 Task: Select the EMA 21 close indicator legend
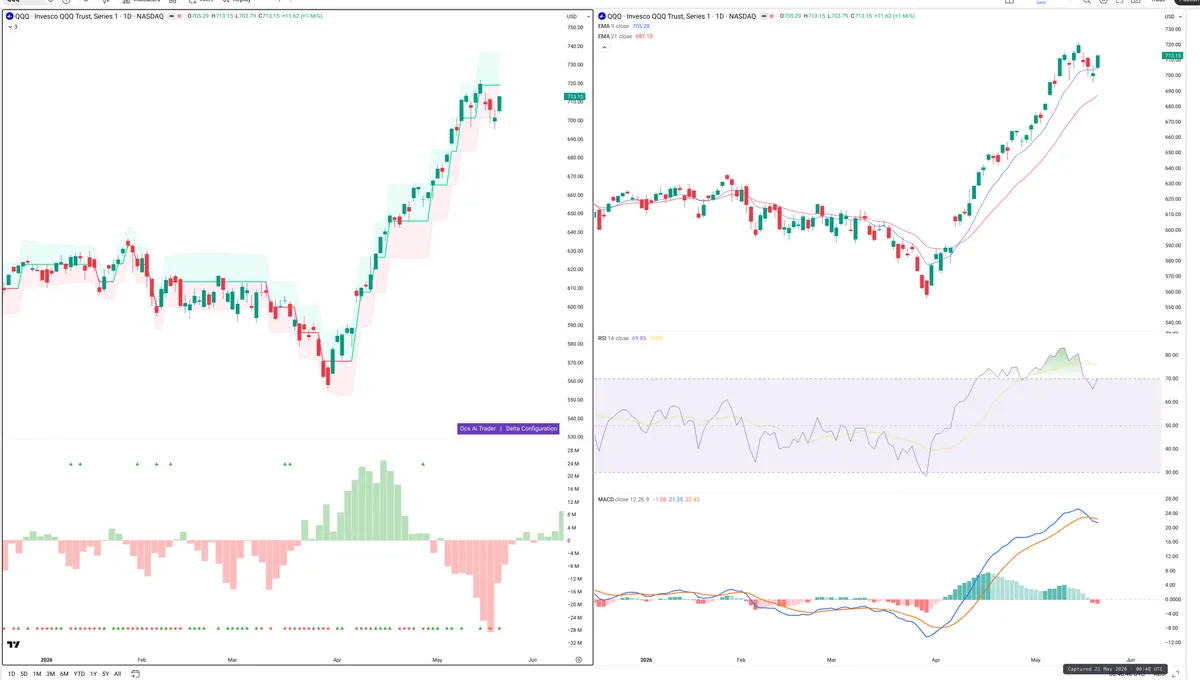click(x=625, y=36)
